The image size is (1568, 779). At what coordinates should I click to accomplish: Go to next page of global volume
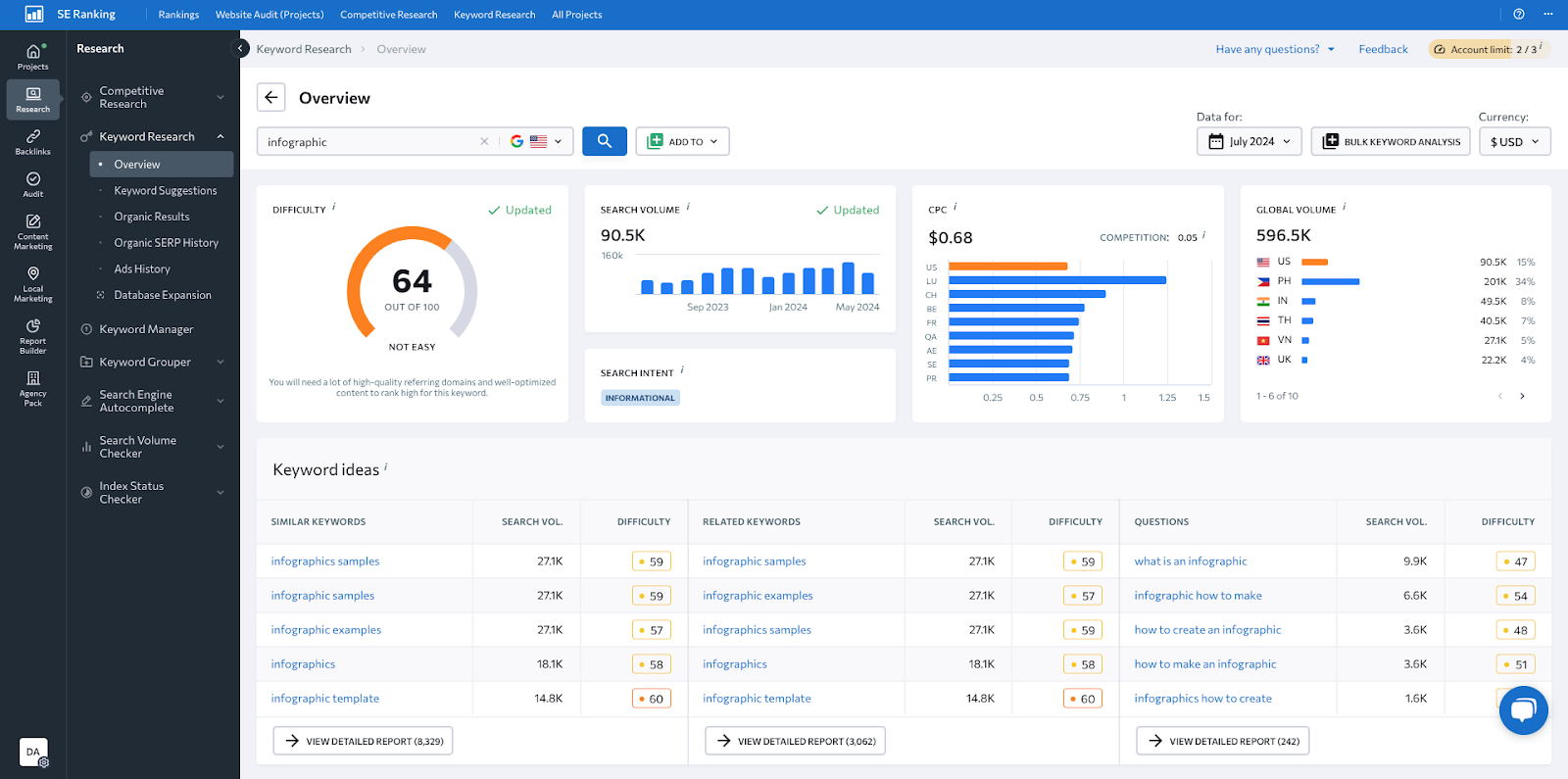click(1522, 396)
